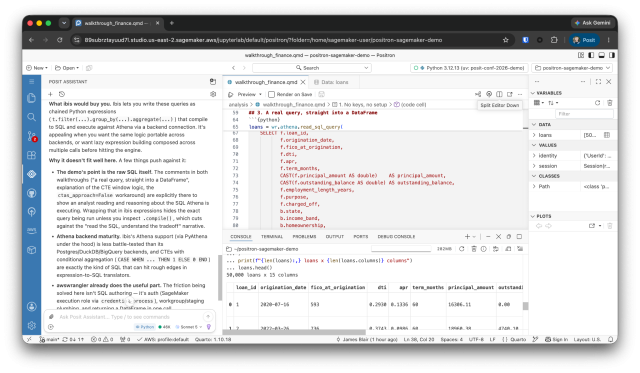The width and height of the screenshot is (640, 373).
Task: Bookmark this page with star icon
Action: [x=506, y=40]
